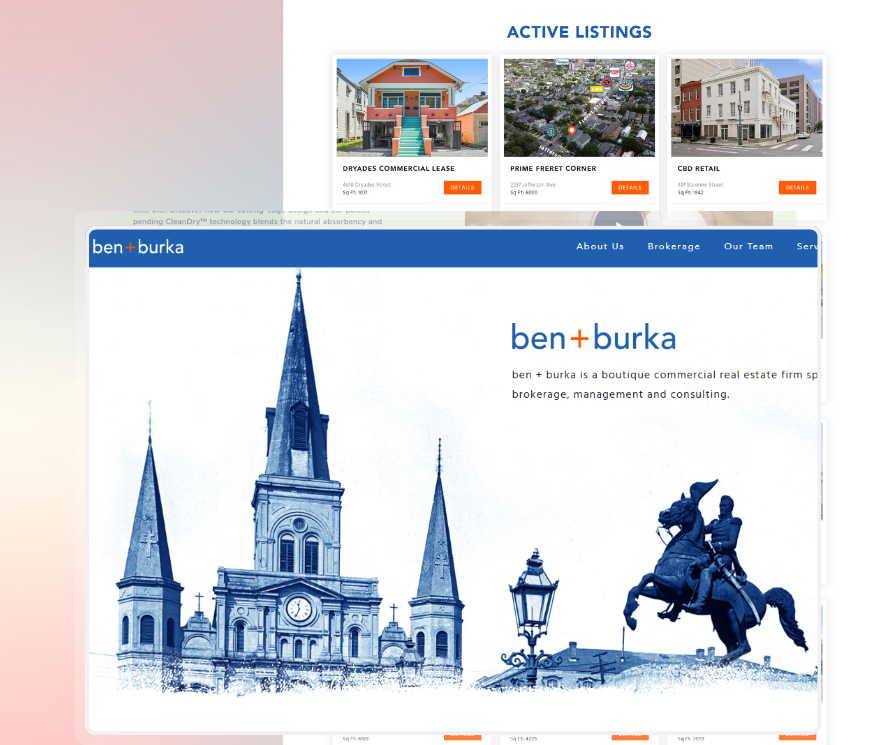The width and height of the screenshot is (876, 745).
Task: Click the large ben+burka hero logo
Action: [593, 337]
